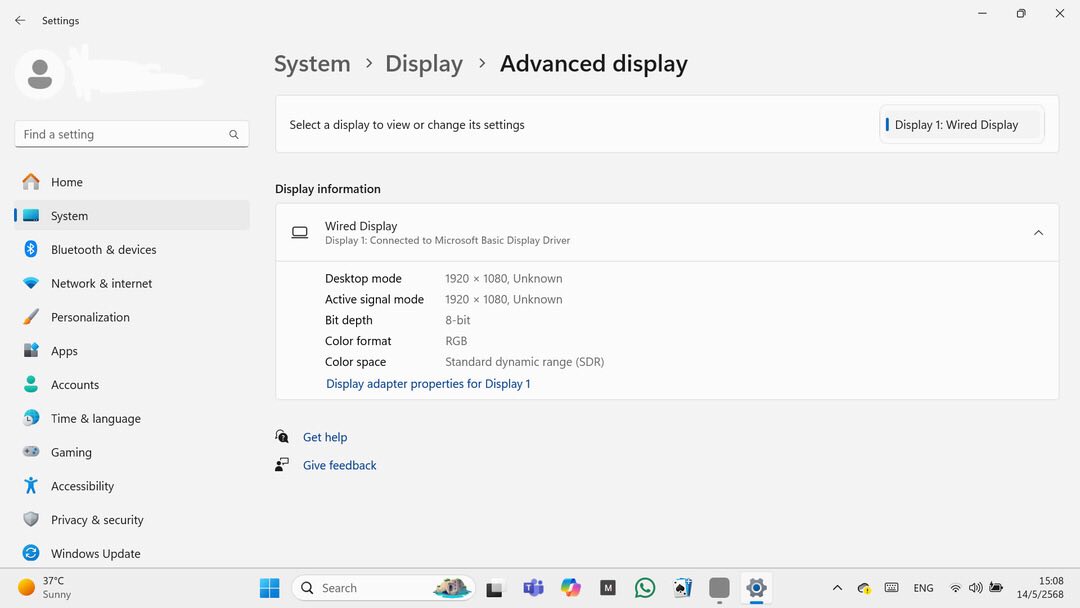This screenshot has width=1080, height=608.
Task: Open the user profile avatar
Action: 40,74
